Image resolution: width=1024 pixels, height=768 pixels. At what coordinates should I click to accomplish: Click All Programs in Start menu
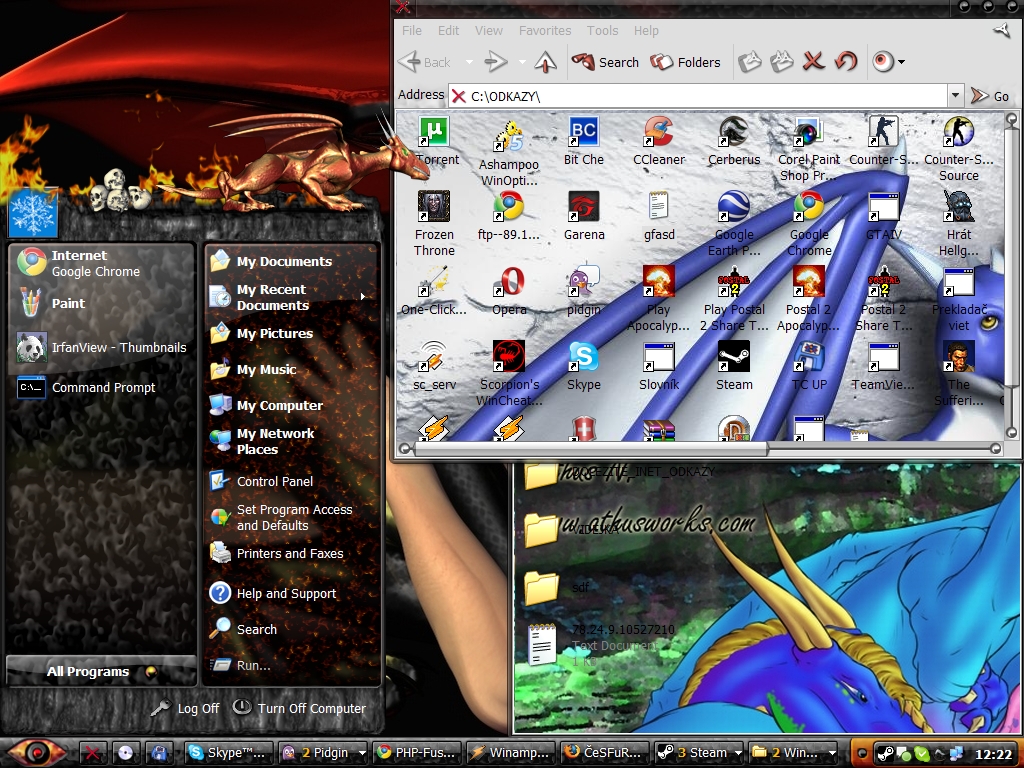click(x=101, y=671)
